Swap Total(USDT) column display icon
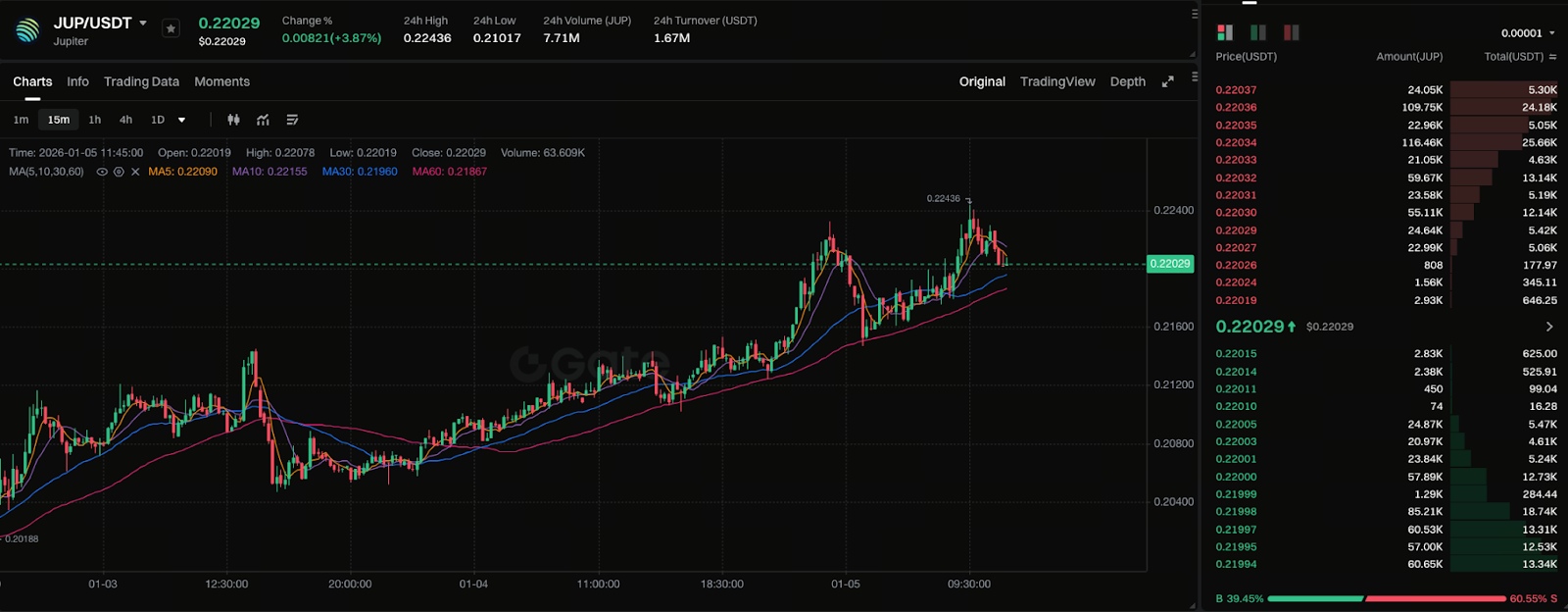Viewport: 1568px width, 612px height. coord(1552,57)
